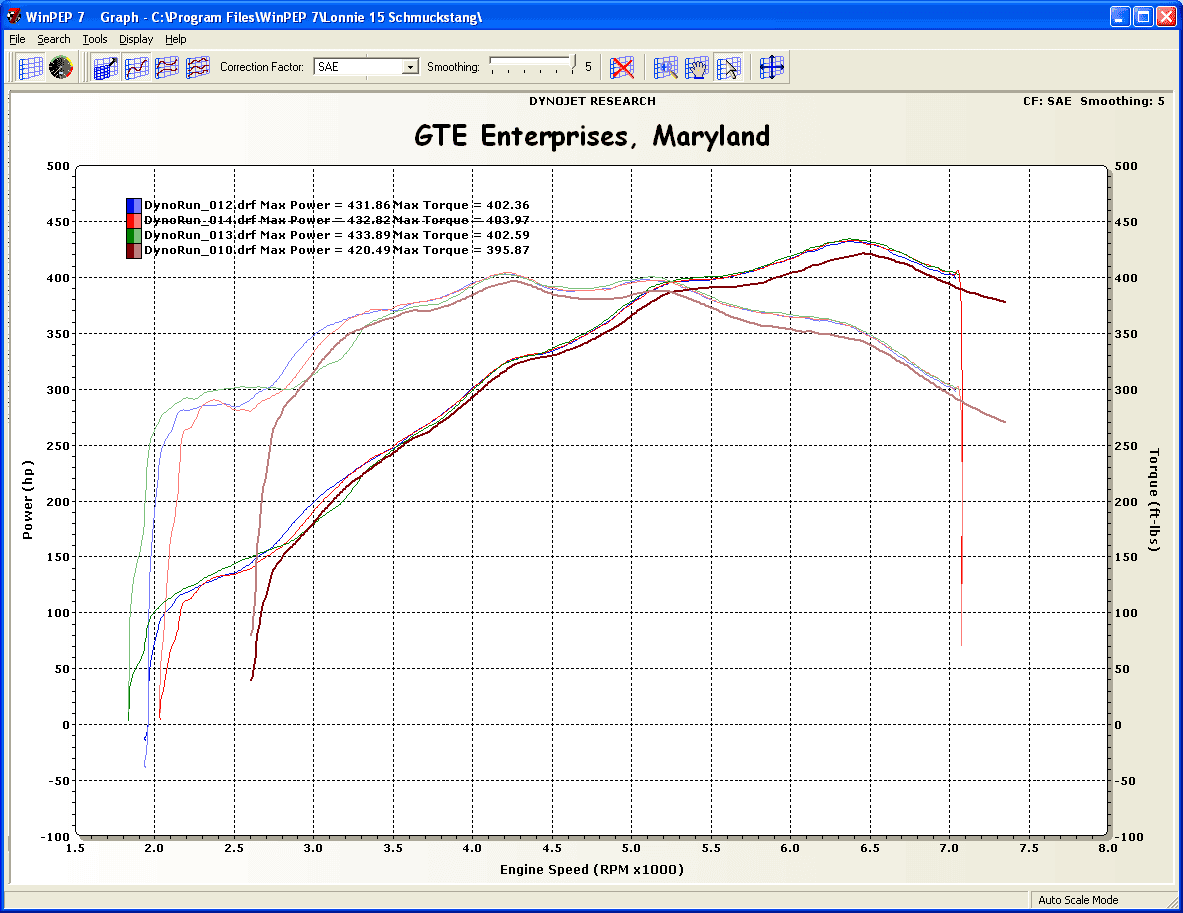1183x913 pixels.
Task: Expand the Correction Factor dropdown arrow
Action: (410, 67)
